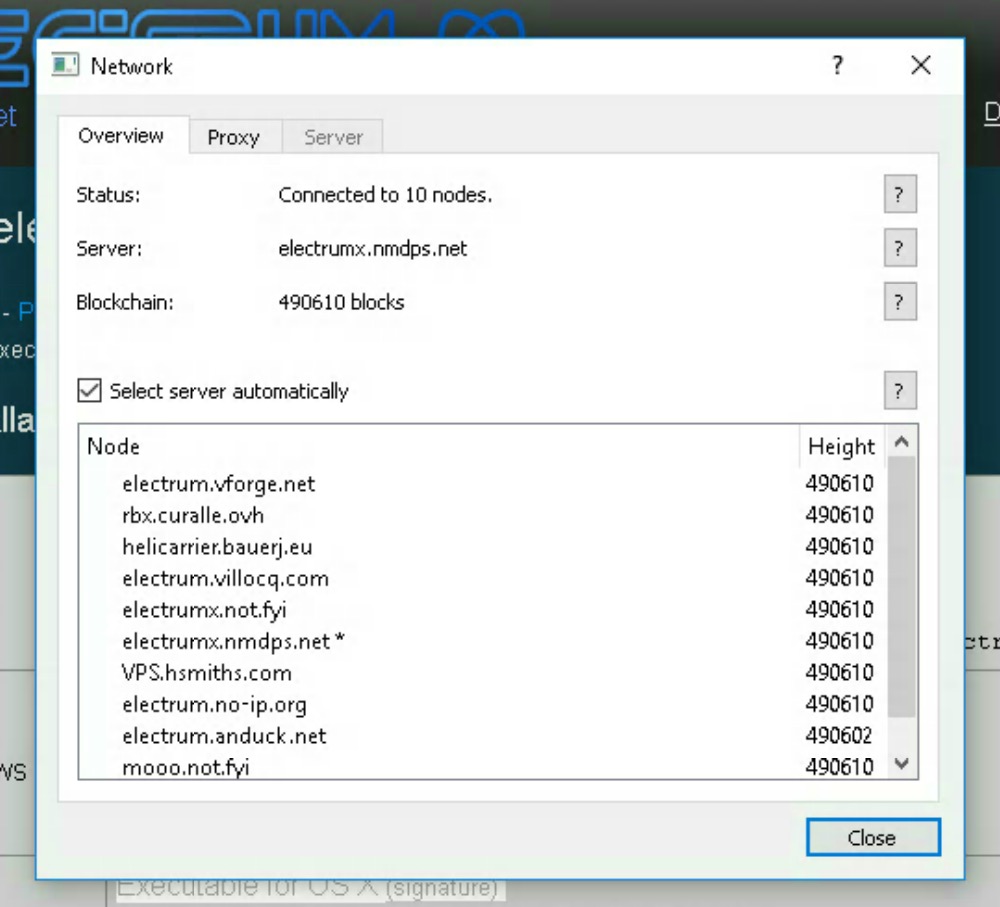Click the server value electrumx.nmdps.net
The height and width of the screenshot is (907, 1000).
pyautogui.click(x=372, y=248)
